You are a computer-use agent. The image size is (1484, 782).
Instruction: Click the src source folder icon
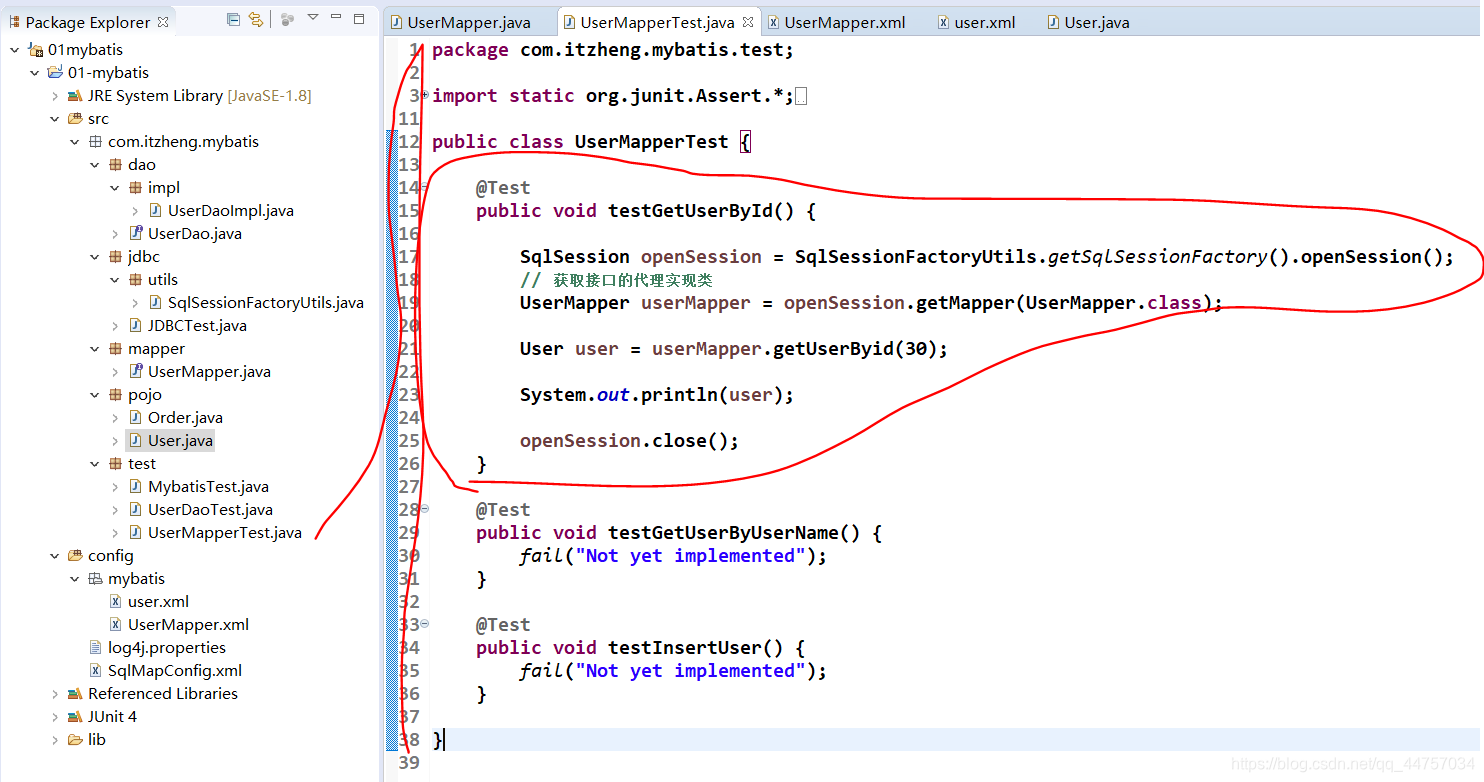(75, 119)
